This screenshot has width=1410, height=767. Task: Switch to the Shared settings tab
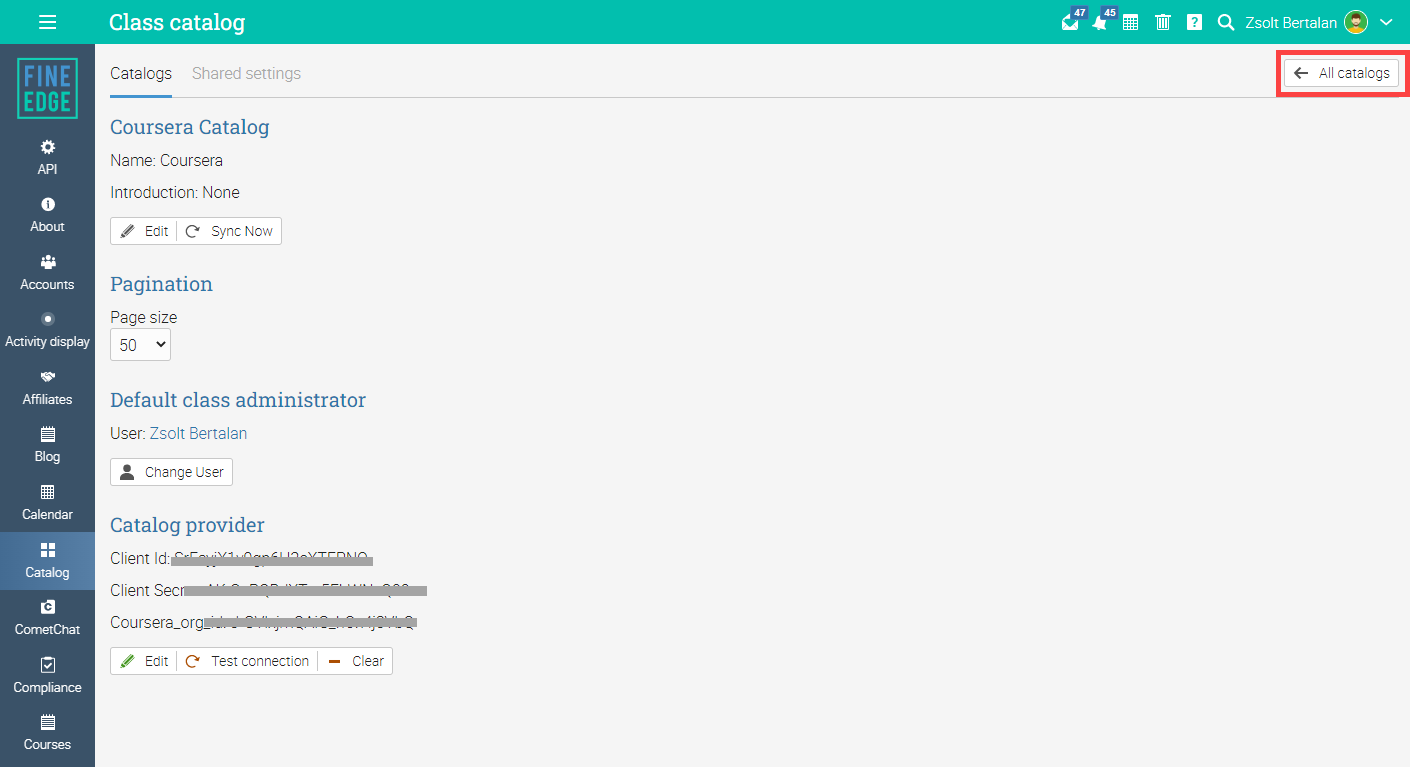[246, 74]
